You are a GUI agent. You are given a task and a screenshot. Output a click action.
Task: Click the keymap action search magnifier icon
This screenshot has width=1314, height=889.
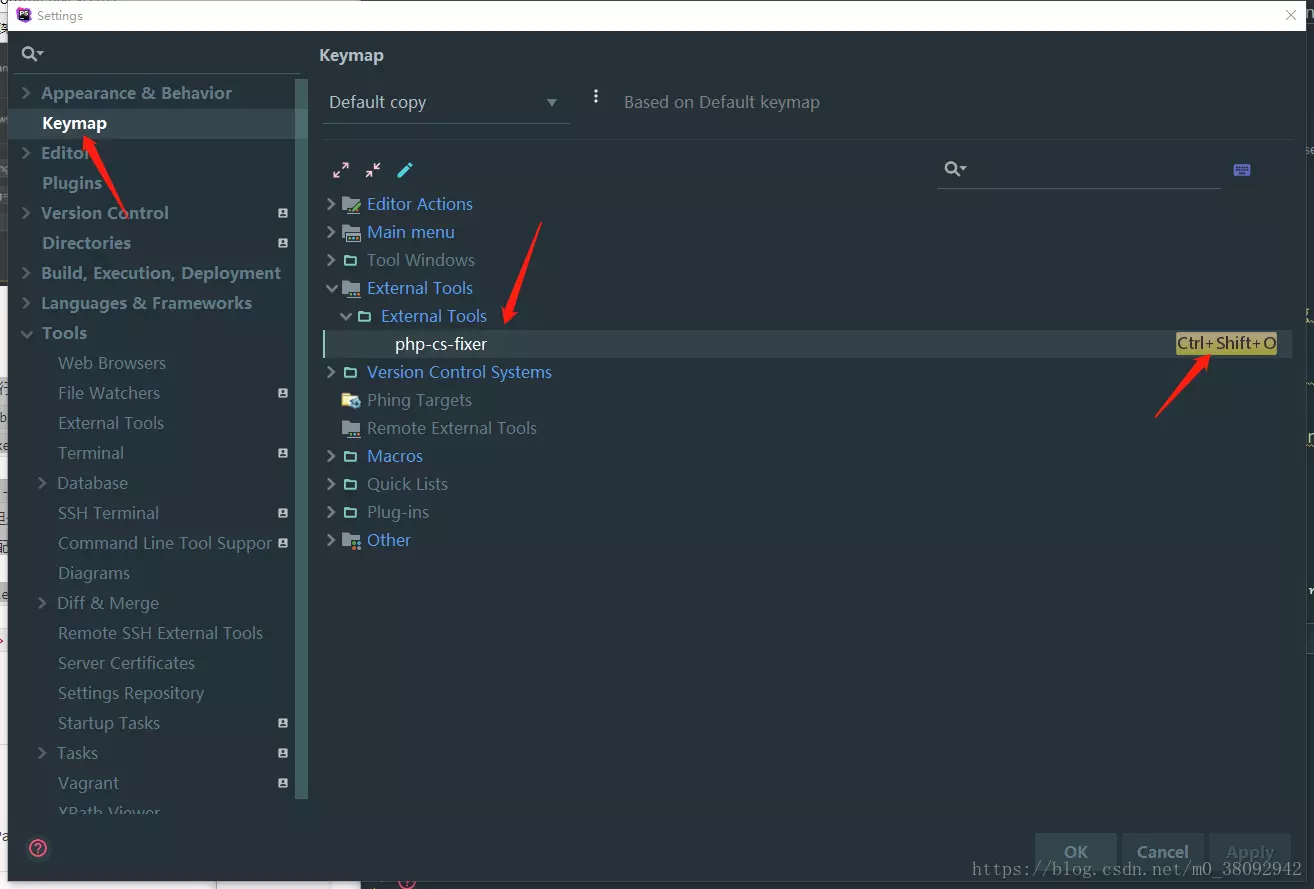point(955,169)
